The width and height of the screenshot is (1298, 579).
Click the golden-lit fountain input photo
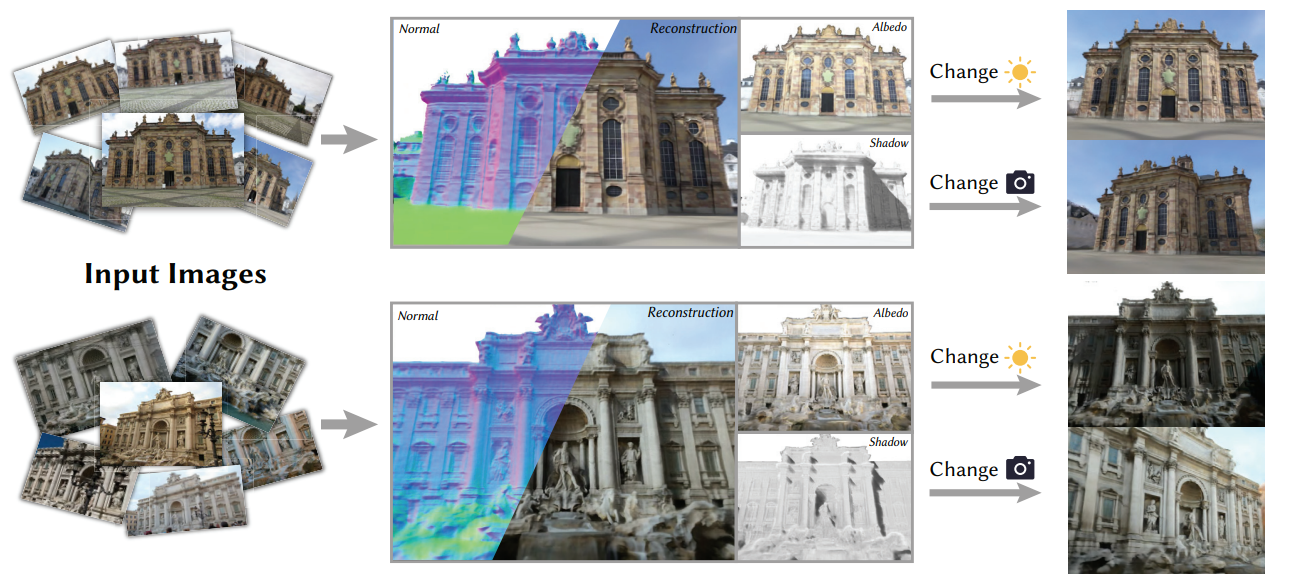(160, 425)
